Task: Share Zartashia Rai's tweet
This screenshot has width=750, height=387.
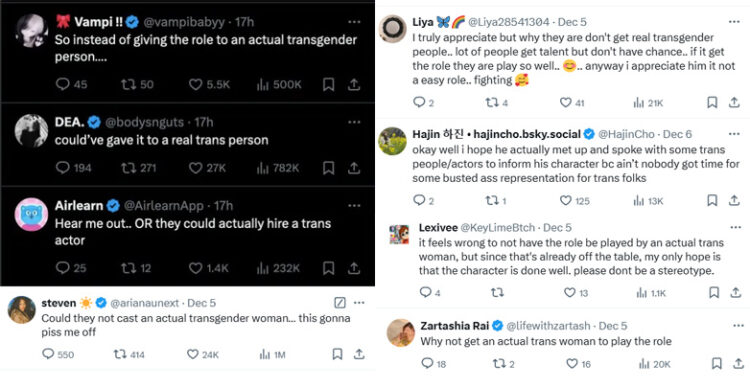Action: [x=737, y=364]
